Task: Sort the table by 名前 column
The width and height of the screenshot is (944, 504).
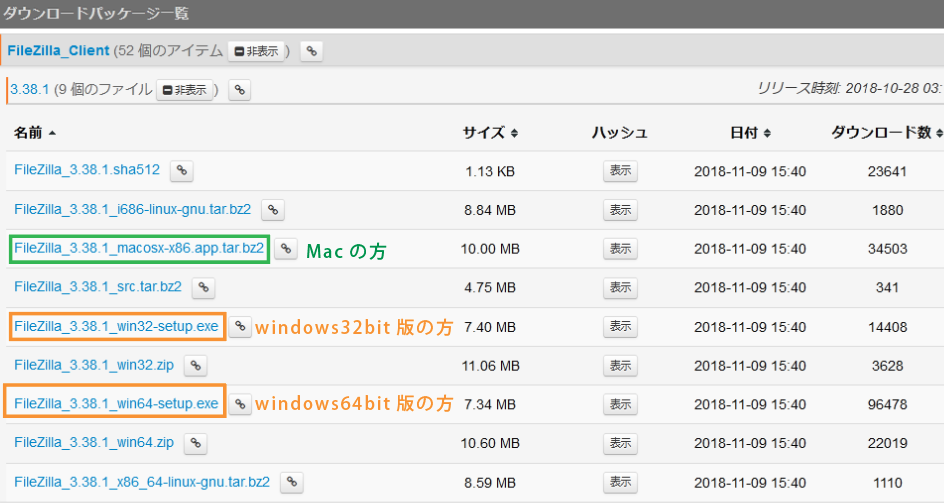Action: (x=35, y=132)
